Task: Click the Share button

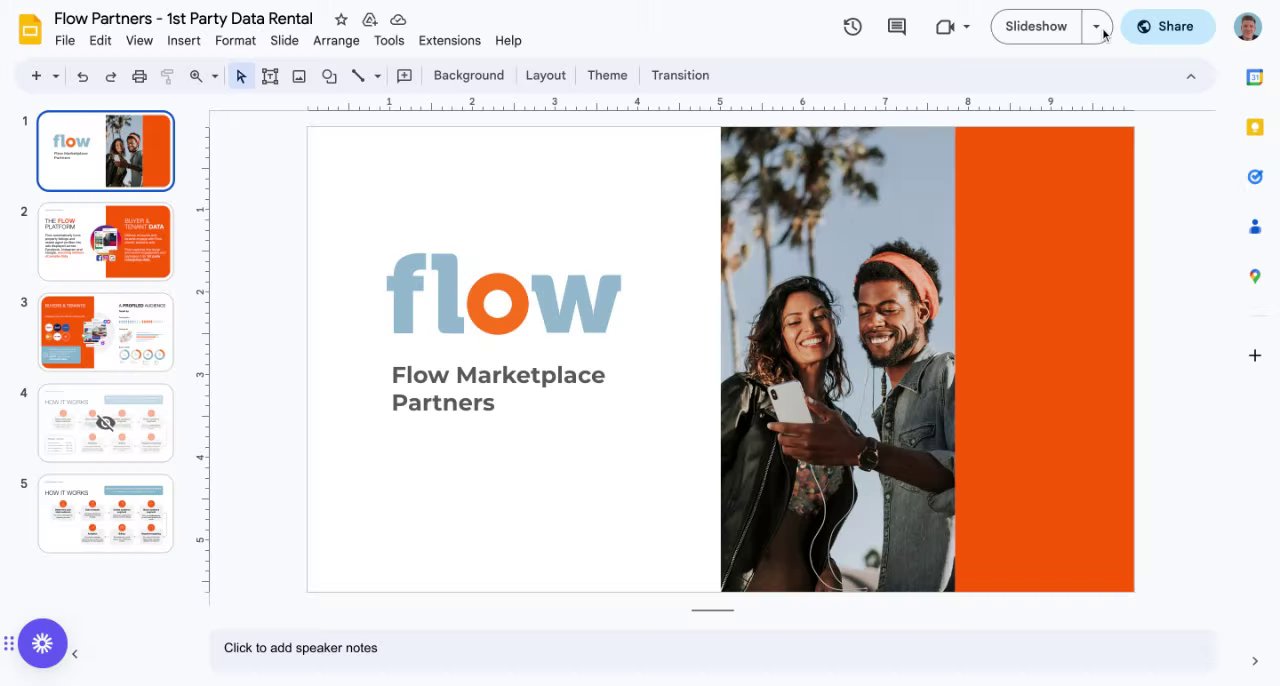Action: pyautogui.click(x=1167, y=27)
